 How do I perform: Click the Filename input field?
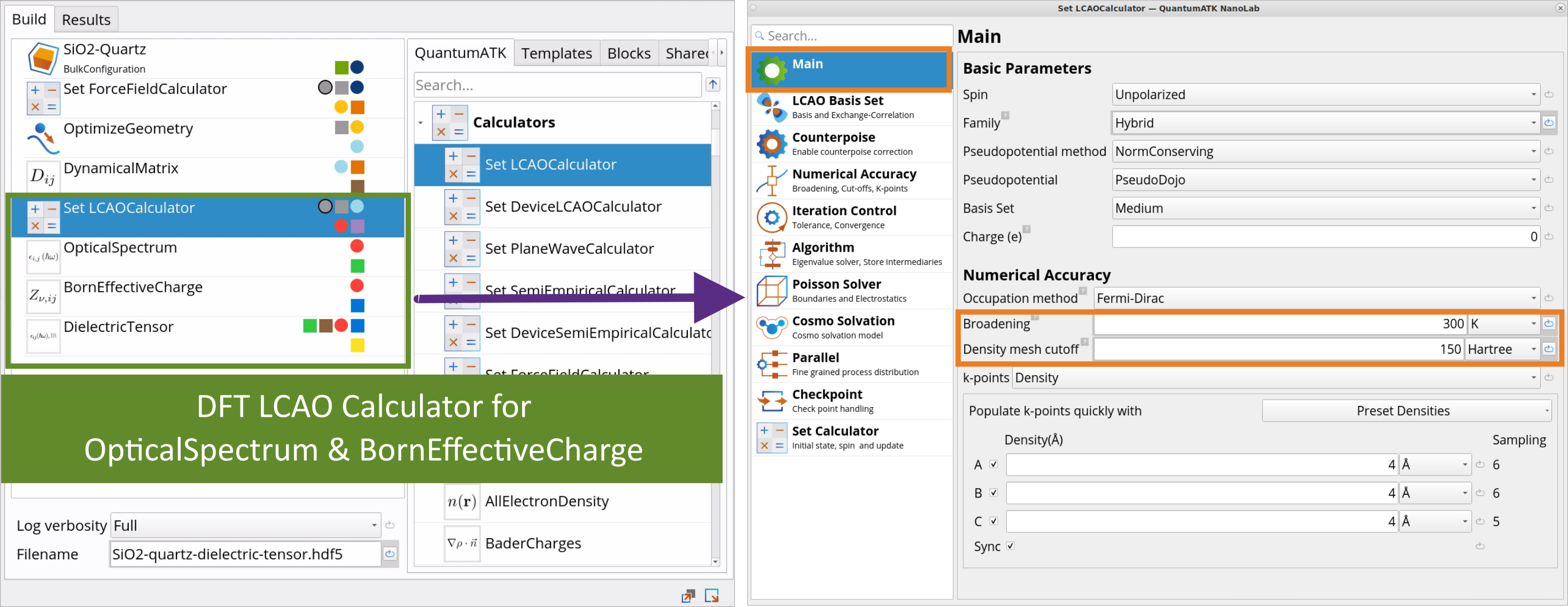click(x=245, y=554)
